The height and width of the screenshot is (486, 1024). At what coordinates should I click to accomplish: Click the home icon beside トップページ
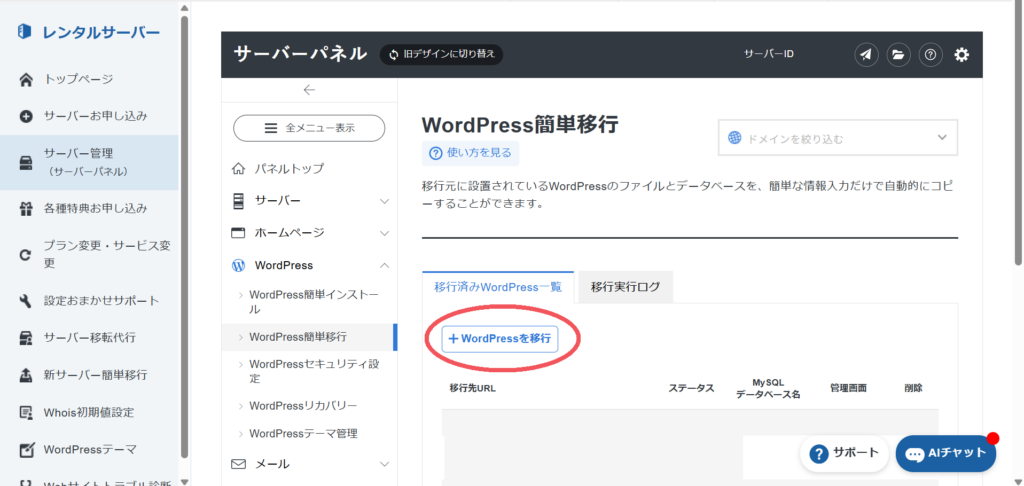25,80
